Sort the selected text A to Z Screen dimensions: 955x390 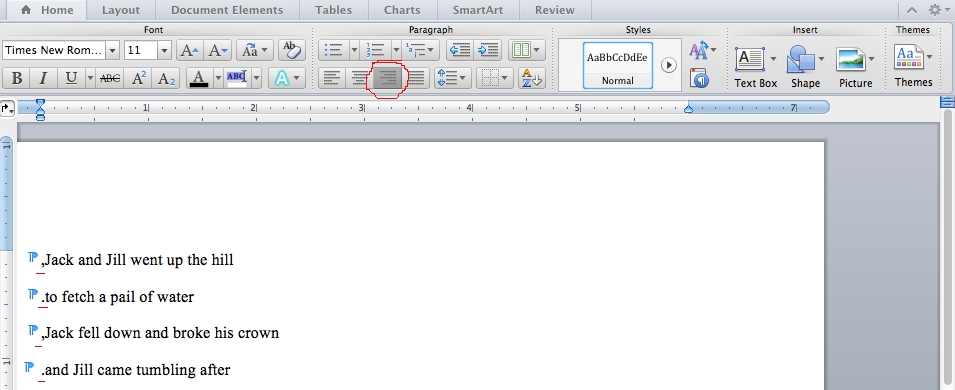pyautogui.click(x=532, y=78)
